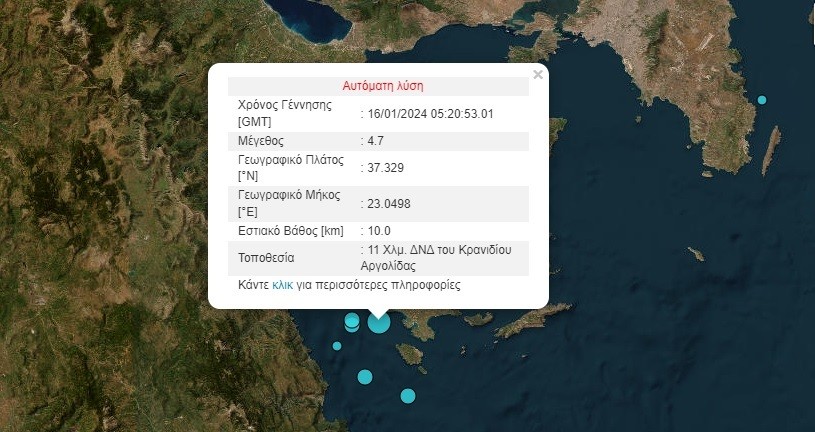Click the longitude value 23.0498

coord(389,204)
